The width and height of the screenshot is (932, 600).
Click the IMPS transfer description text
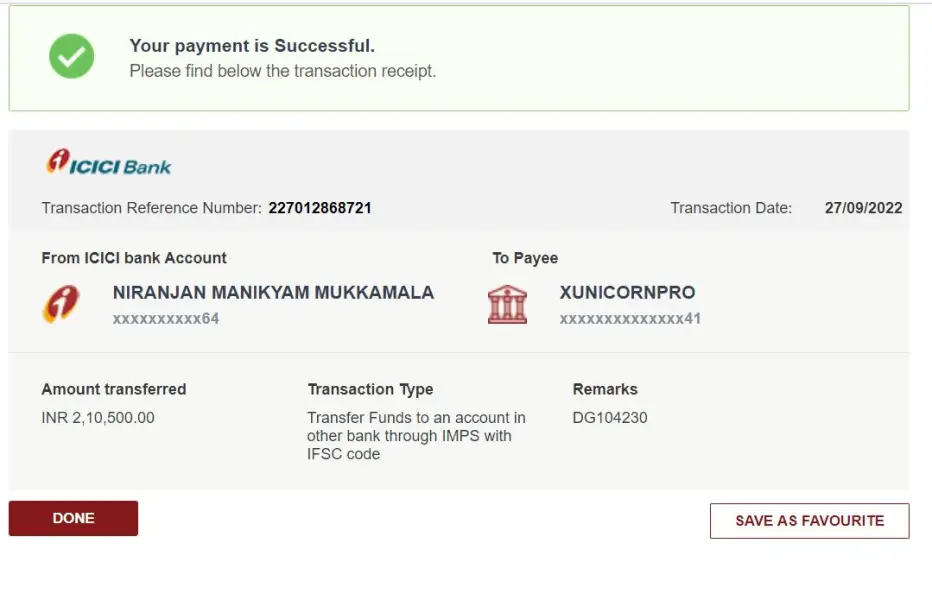415,435
